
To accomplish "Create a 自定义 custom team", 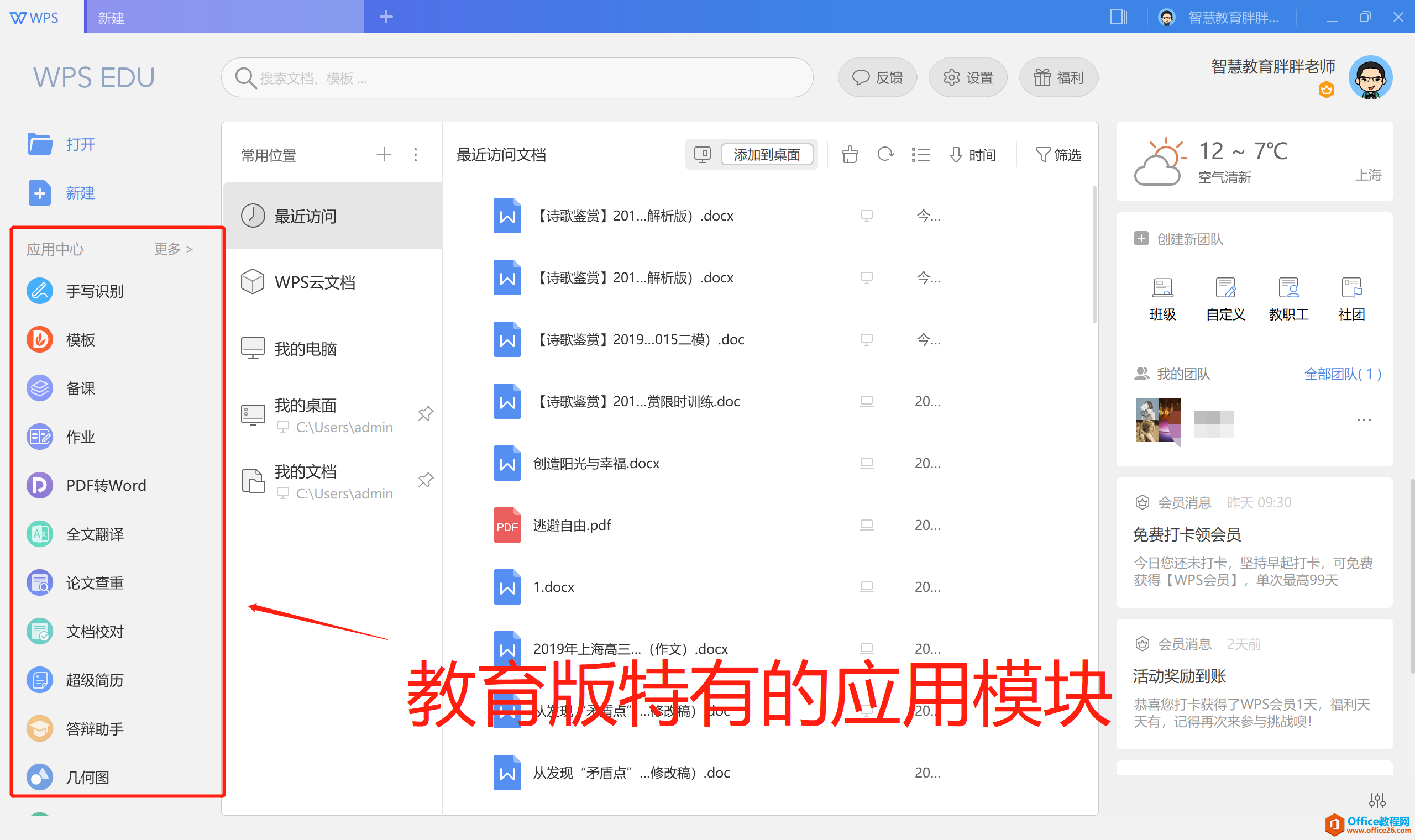I will pyautogui.click(x=1225, y=300).
